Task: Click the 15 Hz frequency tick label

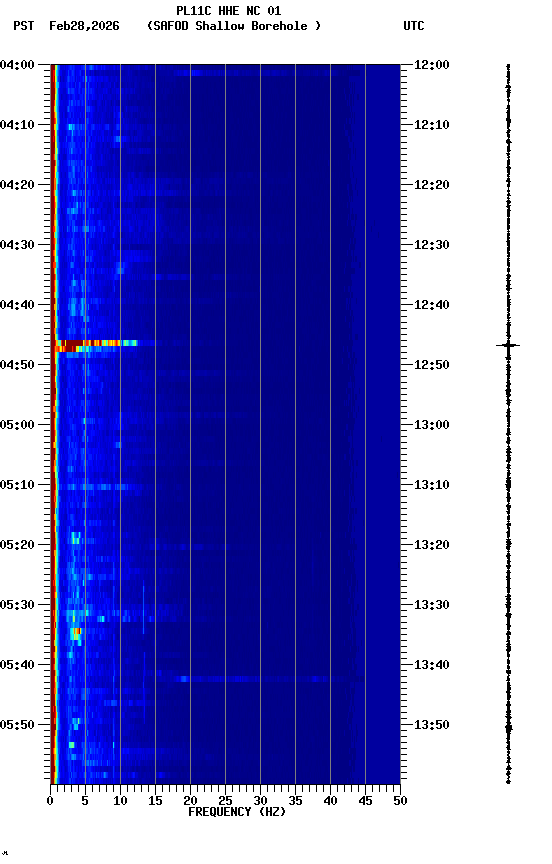Action: pos(155,801)
